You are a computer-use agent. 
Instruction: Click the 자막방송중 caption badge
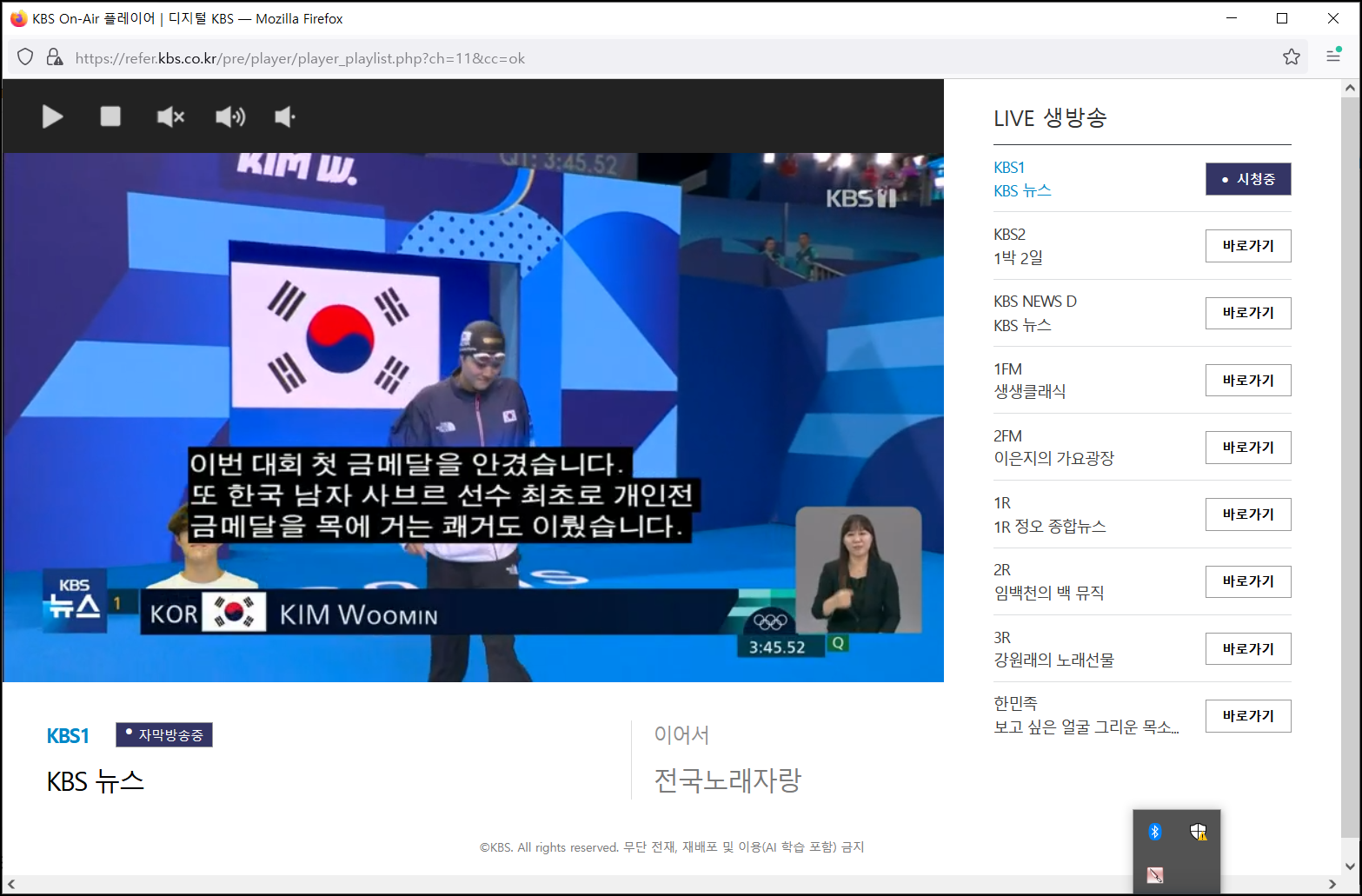click(x=164, y=735)
